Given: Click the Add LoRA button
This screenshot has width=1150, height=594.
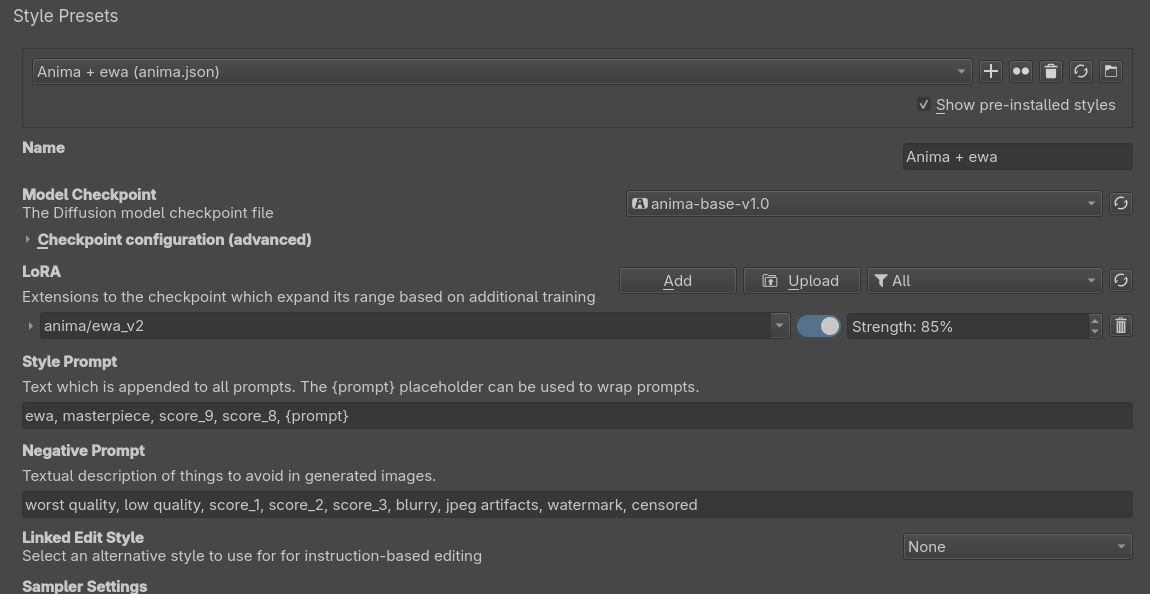Looking at the screenshot, I should pos(678,280).
